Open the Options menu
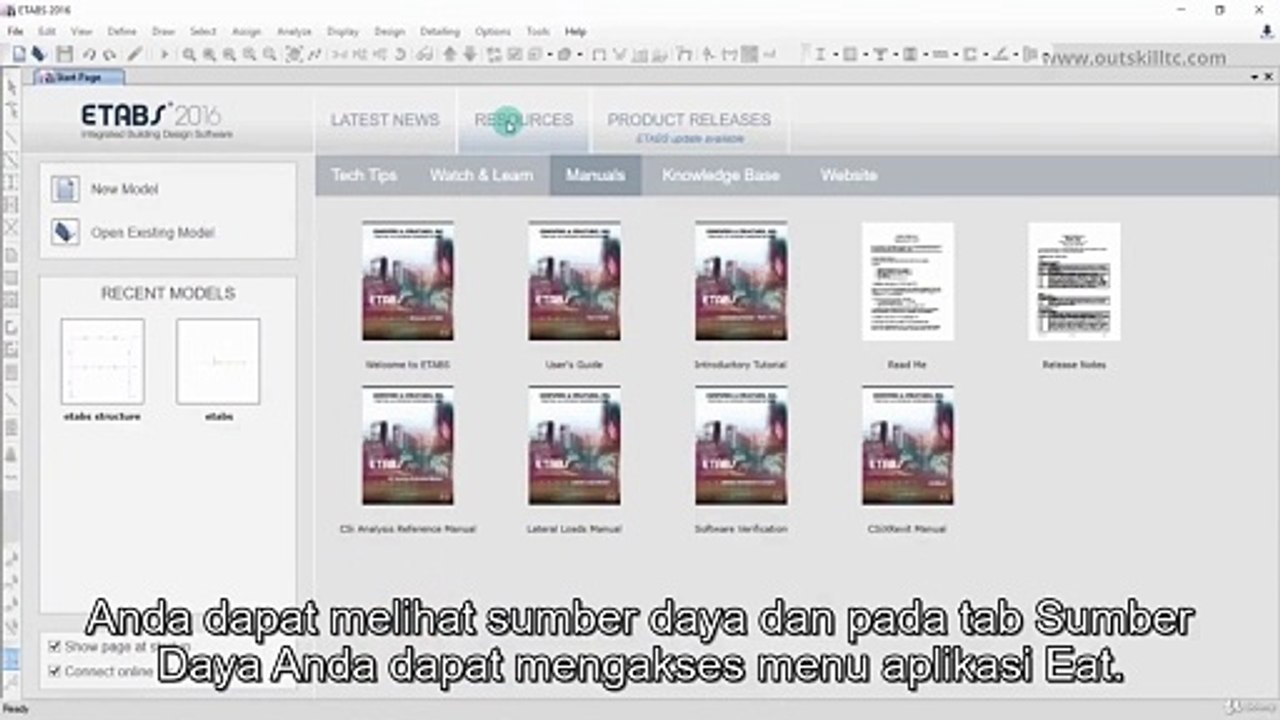Image resolution: width=1280 pixels, height=720 pixels. (x=493, y=32)
